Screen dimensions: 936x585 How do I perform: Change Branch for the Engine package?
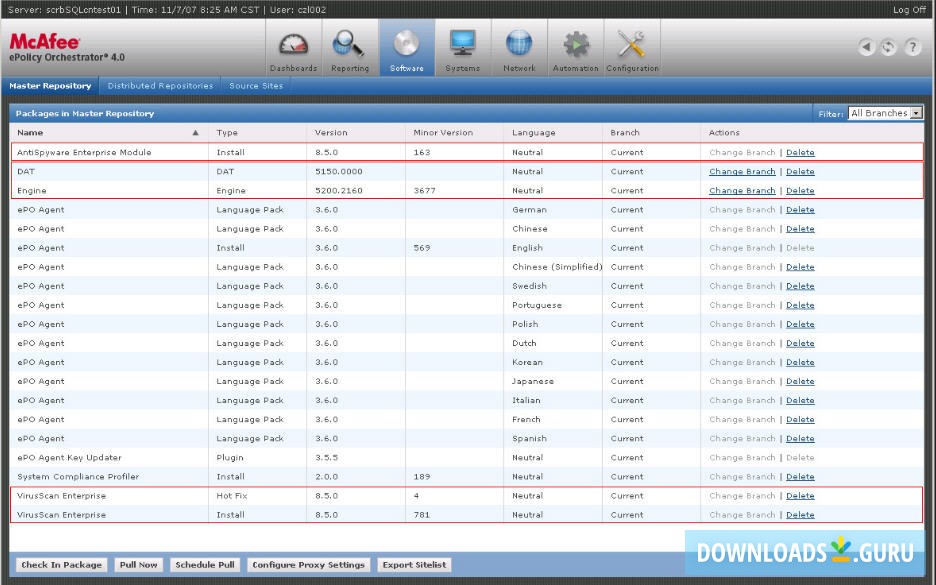point(742,190)
